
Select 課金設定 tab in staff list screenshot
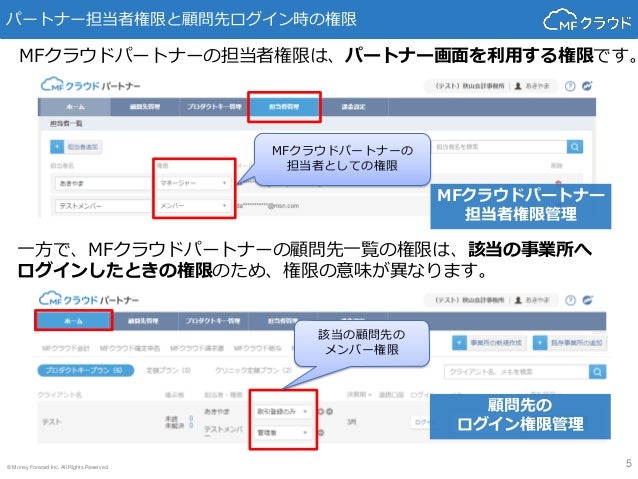[x=353, y=107]
